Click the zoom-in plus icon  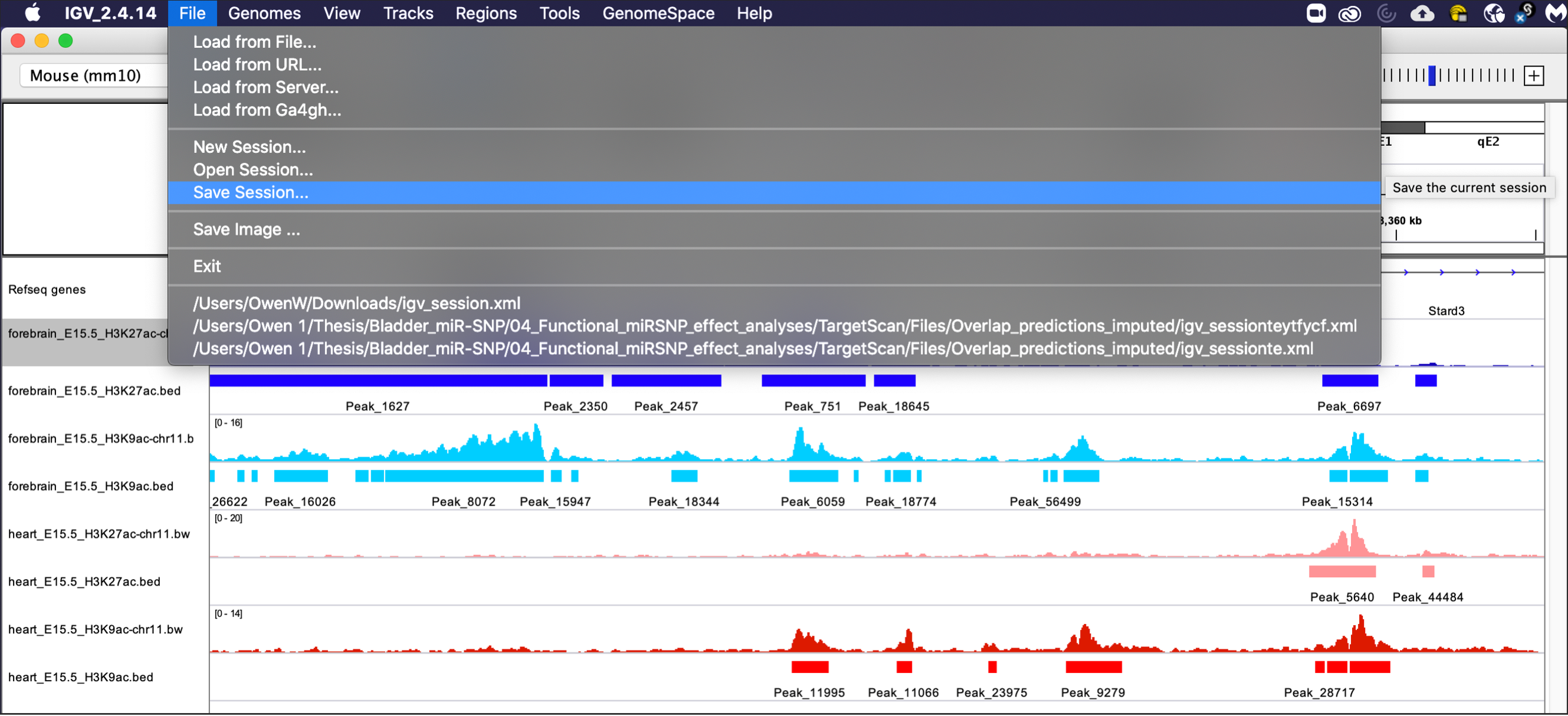pos(1533,76)
